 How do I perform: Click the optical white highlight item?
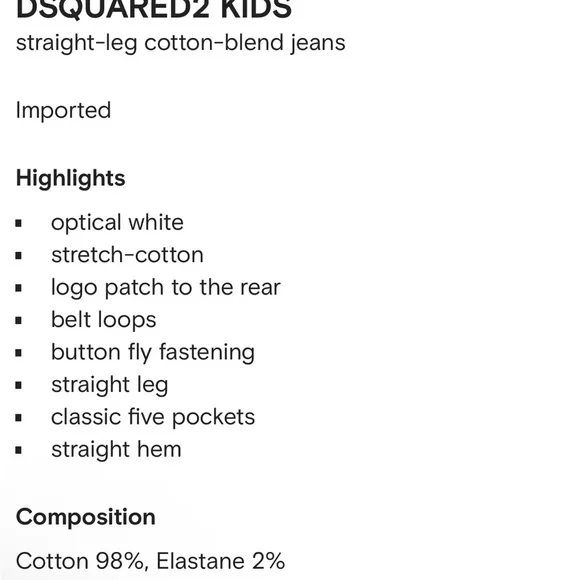pyautogui.click(x=117, y=223)
